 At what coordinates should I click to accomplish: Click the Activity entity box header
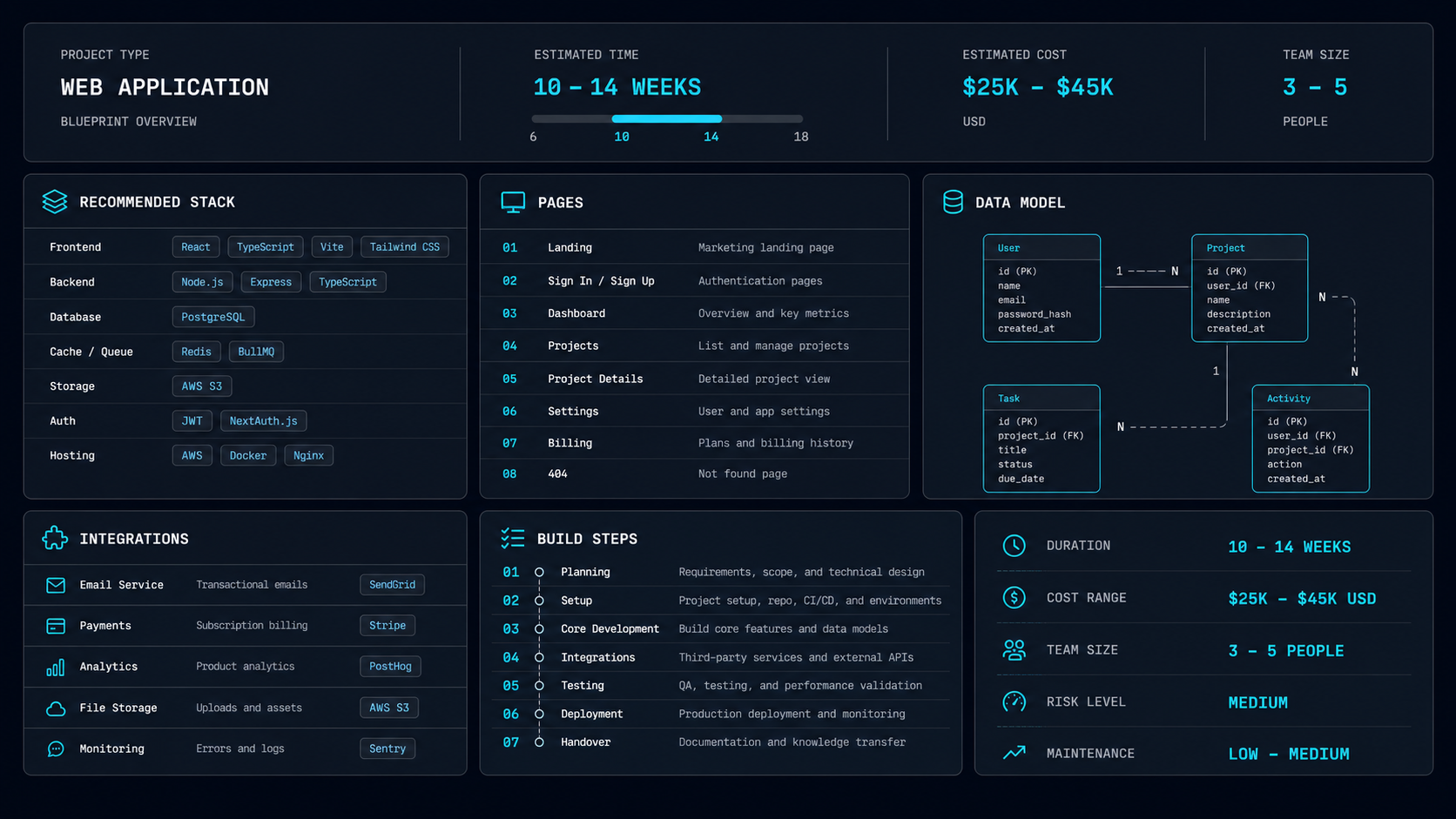(1311, 399)
